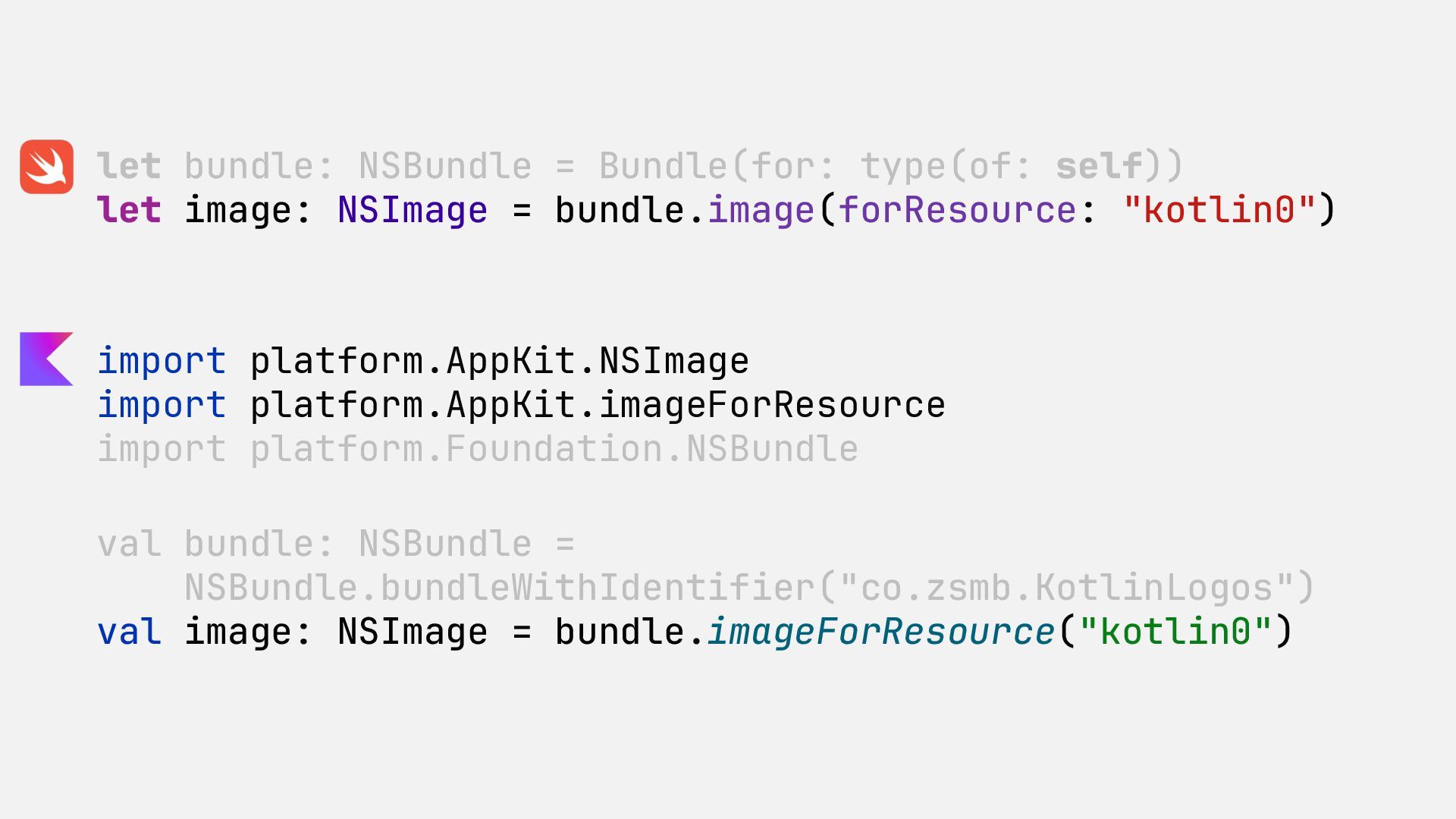Viewport: 1456px width, 819px height.
Task: Click the bold 'let' keyword before image
Action: (x=129, y=210)
